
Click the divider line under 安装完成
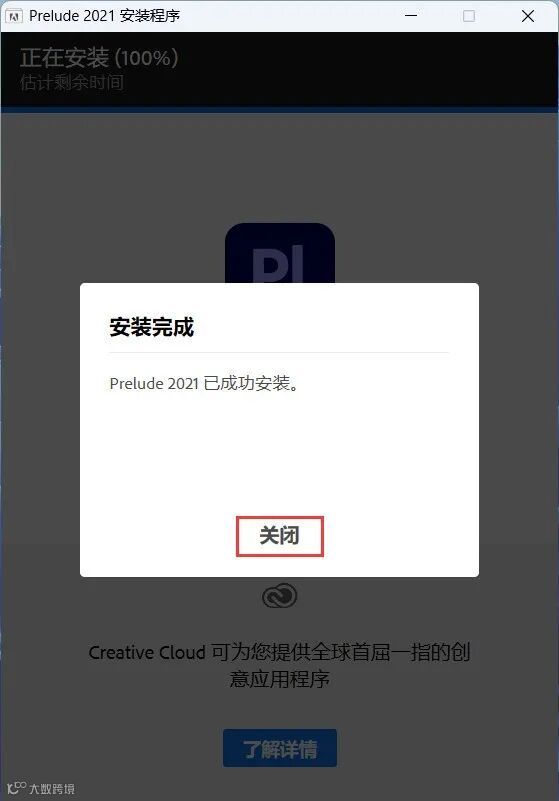coord(280,352)
